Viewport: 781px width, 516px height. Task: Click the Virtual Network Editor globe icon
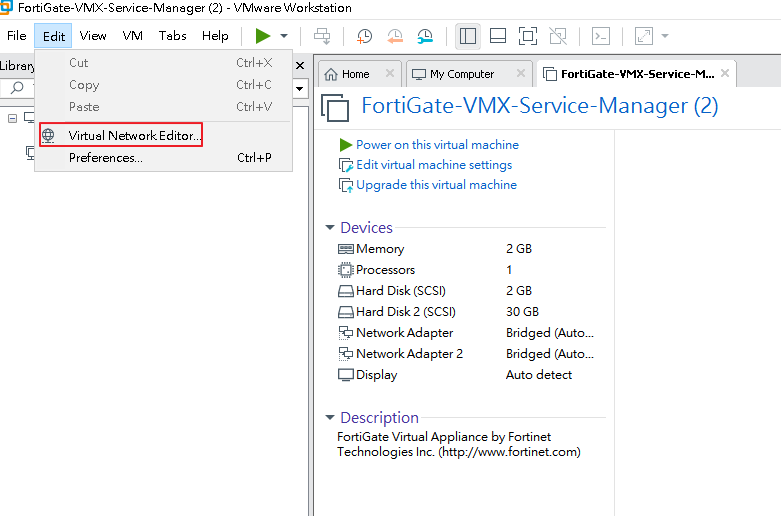pos(48,135)
